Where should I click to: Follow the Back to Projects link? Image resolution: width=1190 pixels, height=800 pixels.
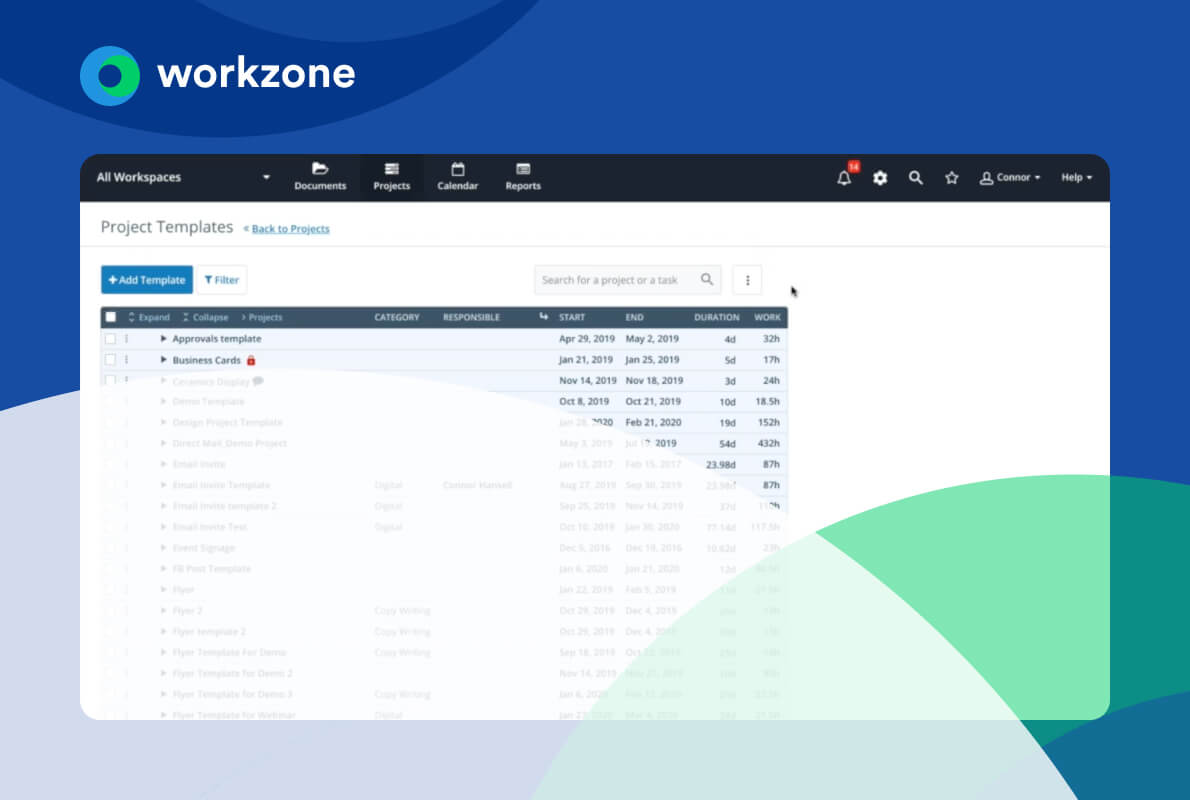tap(289, 229)
